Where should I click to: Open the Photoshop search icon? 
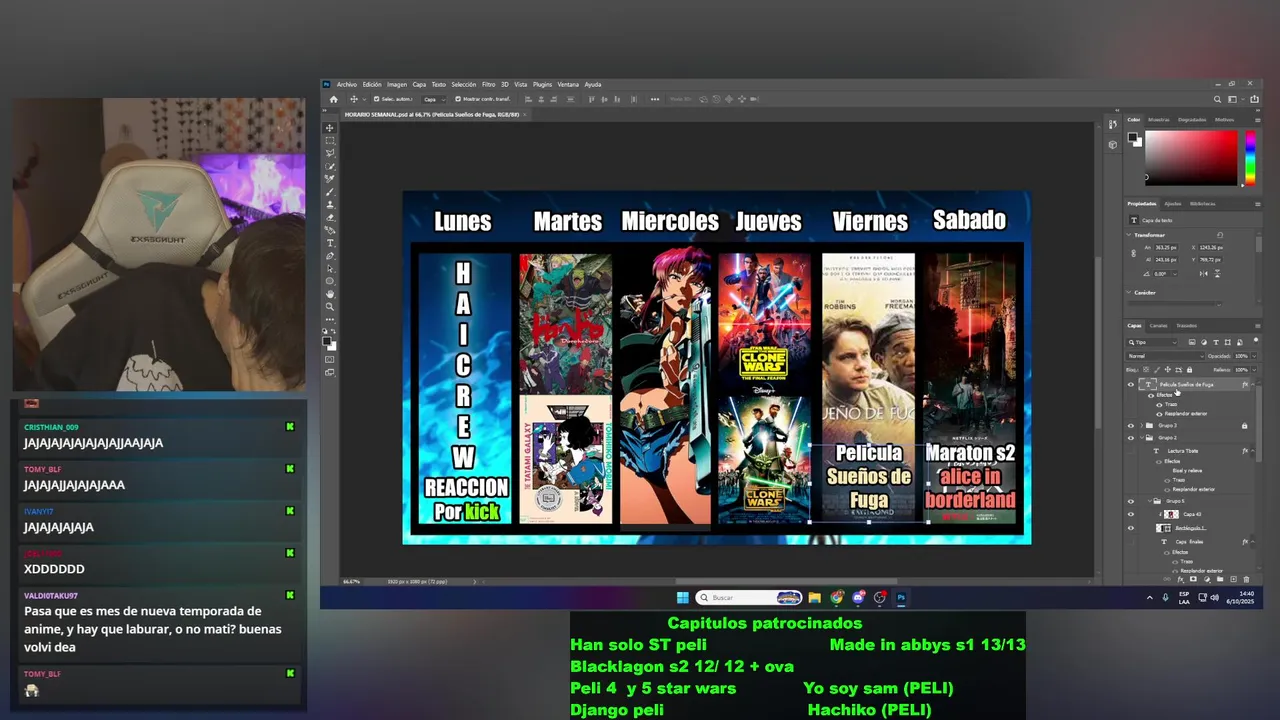tap(1217, 99)
